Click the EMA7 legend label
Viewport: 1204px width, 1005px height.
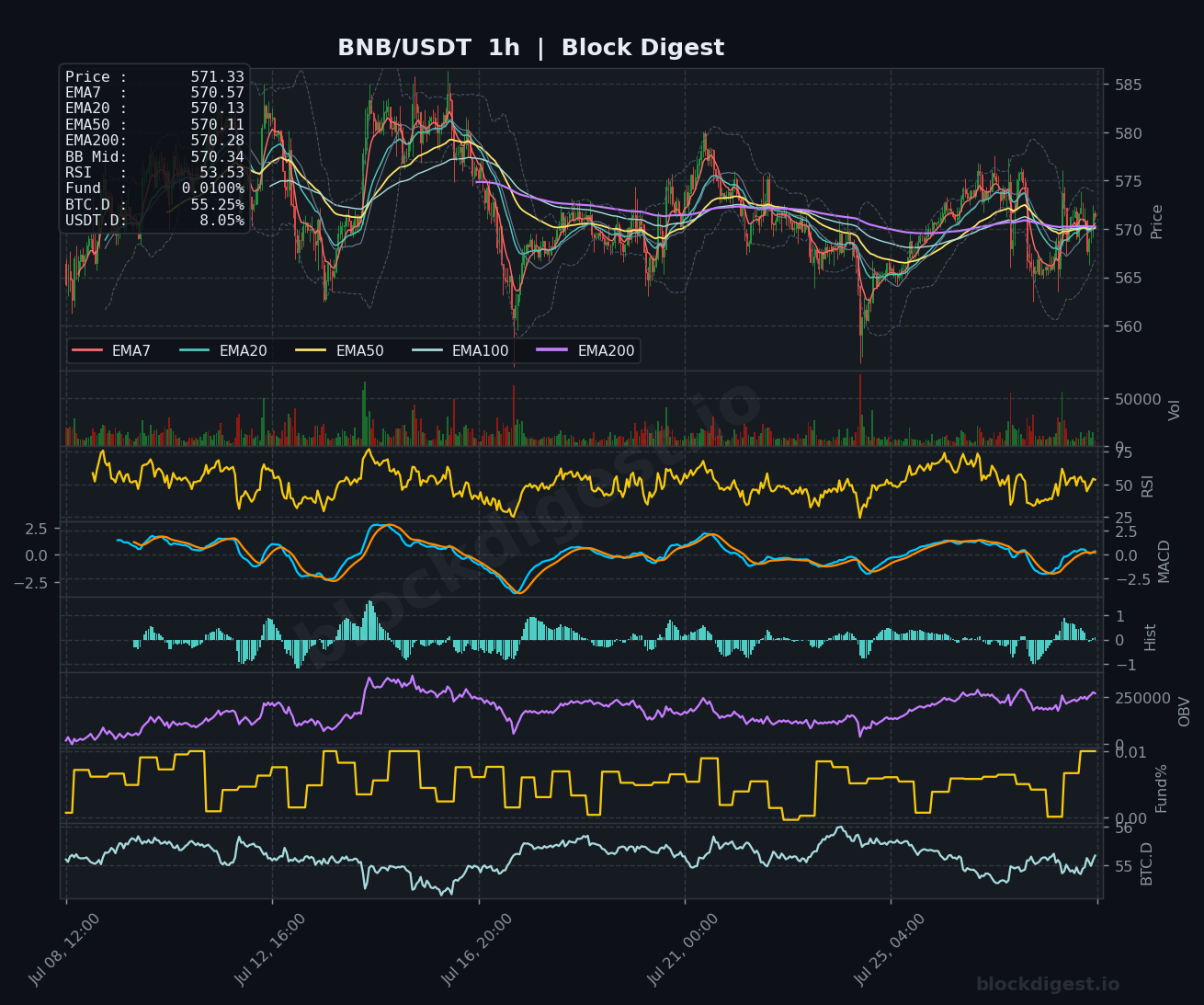click(x=131, y=351)
